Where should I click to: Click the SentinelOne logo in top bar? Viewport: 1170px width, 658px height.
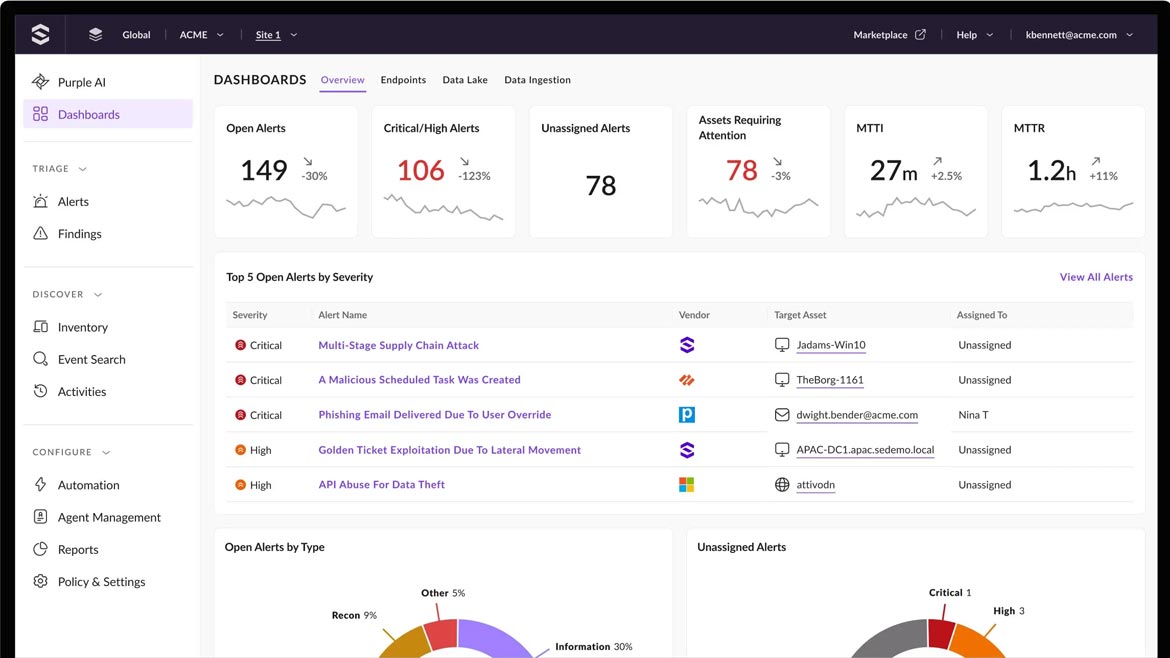click(40, 35)
